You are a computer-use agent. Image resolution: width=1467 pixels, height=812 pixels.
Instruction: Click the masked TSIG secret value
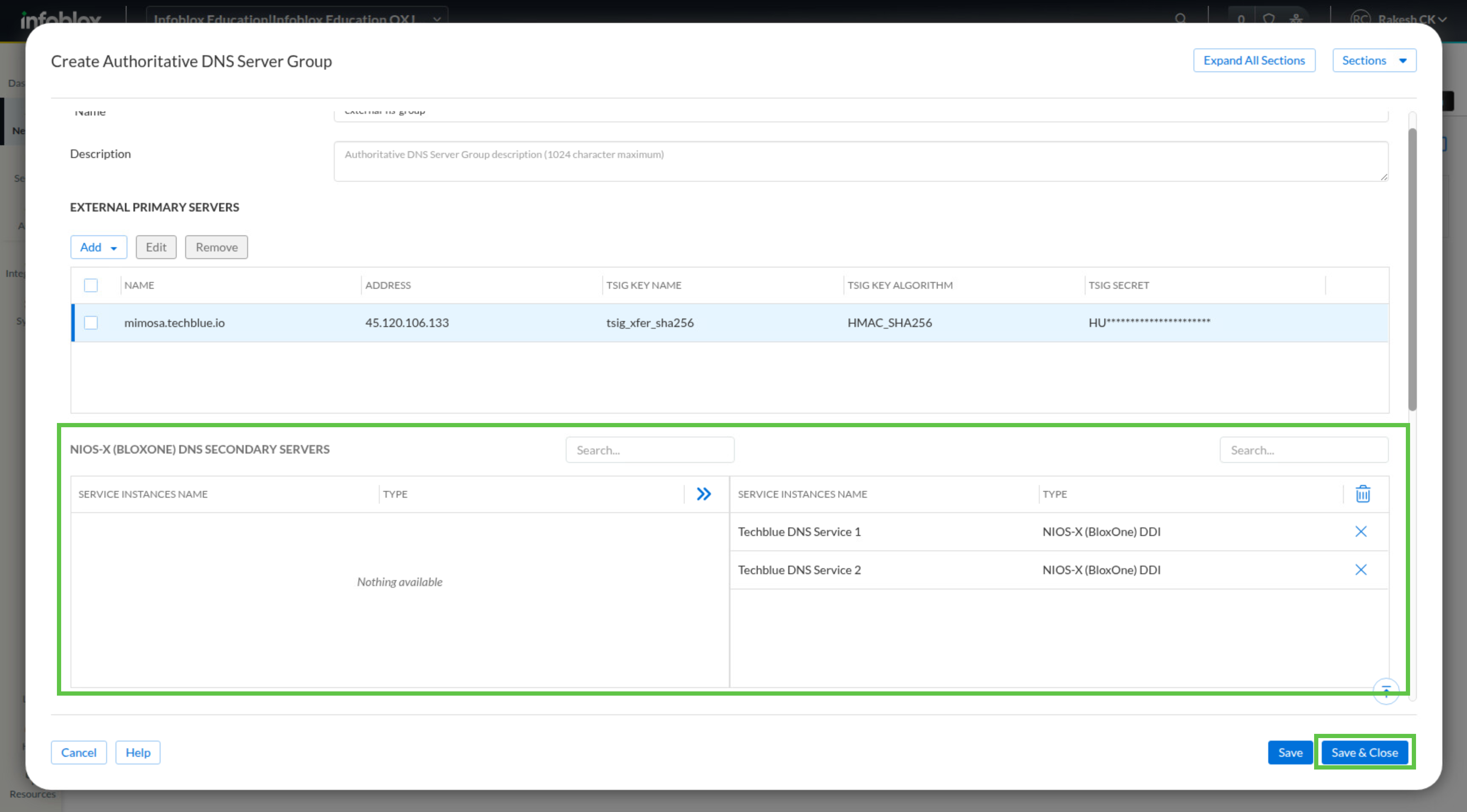[1149, 322]
